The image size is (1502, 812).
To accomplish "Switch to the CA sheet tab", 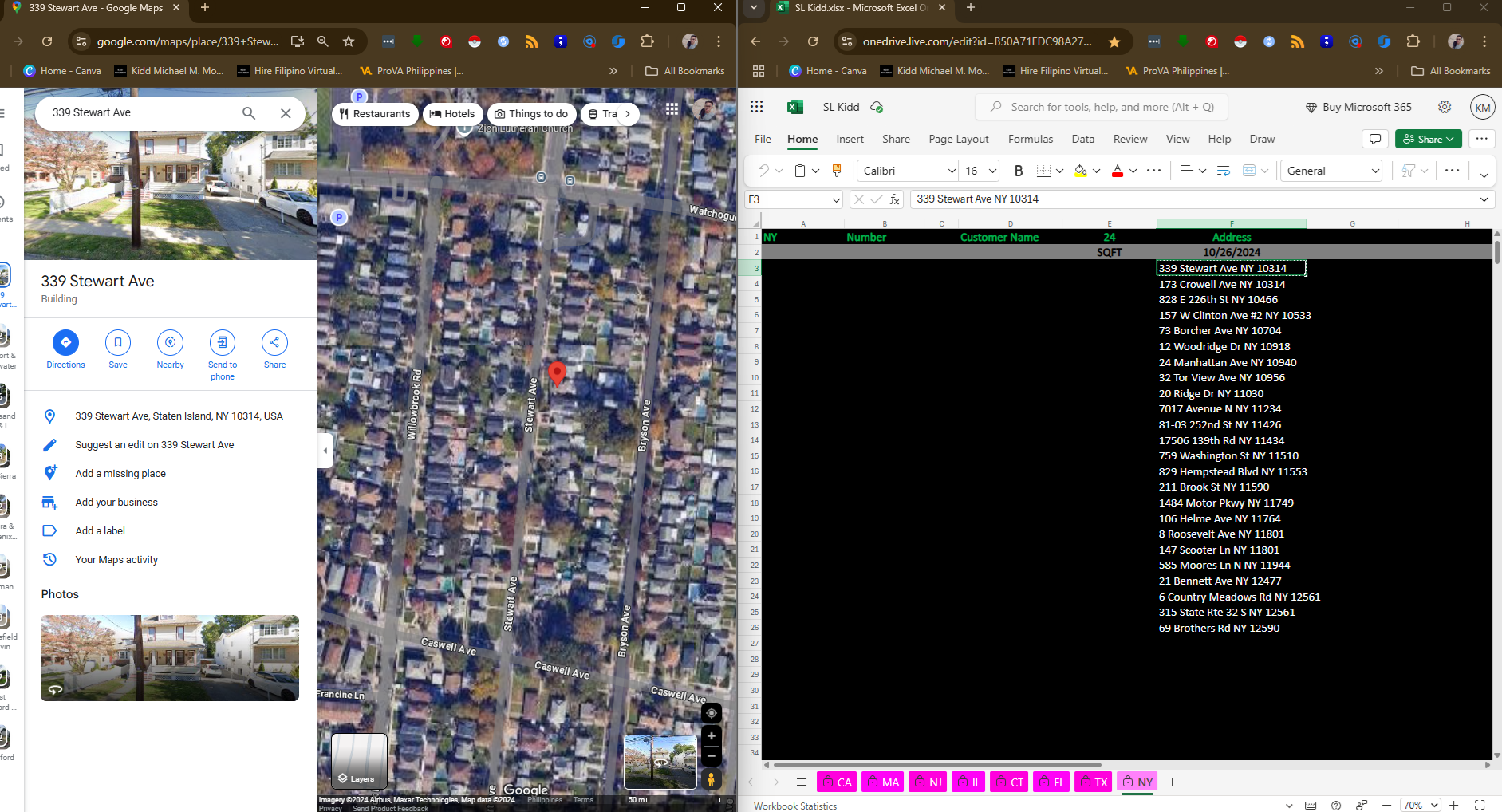I will click(x=837, y=782).
